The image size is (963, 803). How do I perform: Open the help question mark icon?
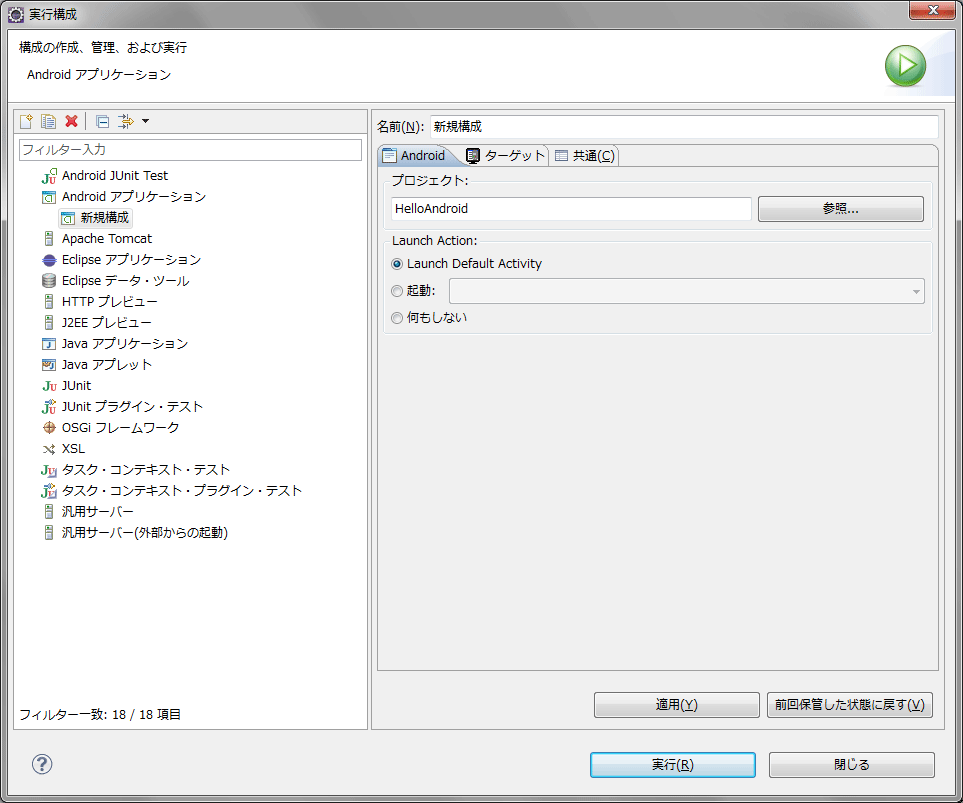pos(42,764)
